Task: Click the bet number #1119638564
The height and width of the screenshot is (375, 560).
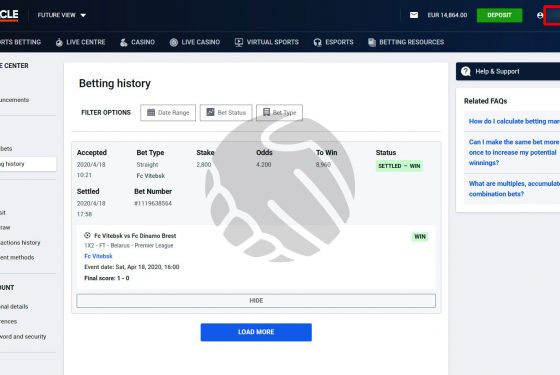Action: coord(153,204)
